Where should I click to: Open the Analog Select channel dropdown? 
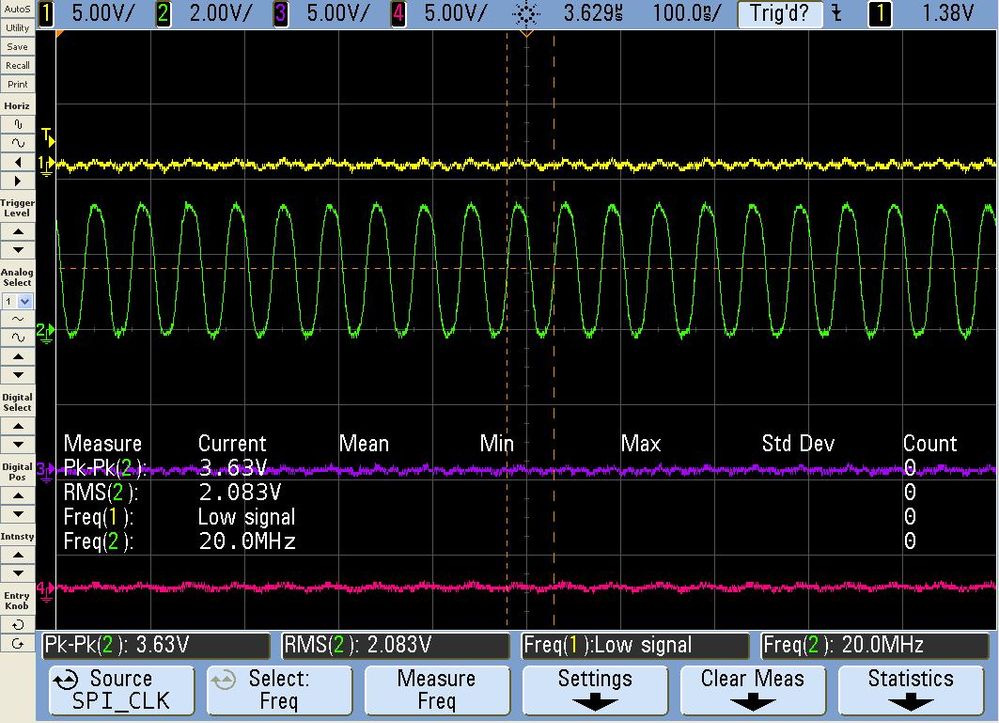coord(18,301)
